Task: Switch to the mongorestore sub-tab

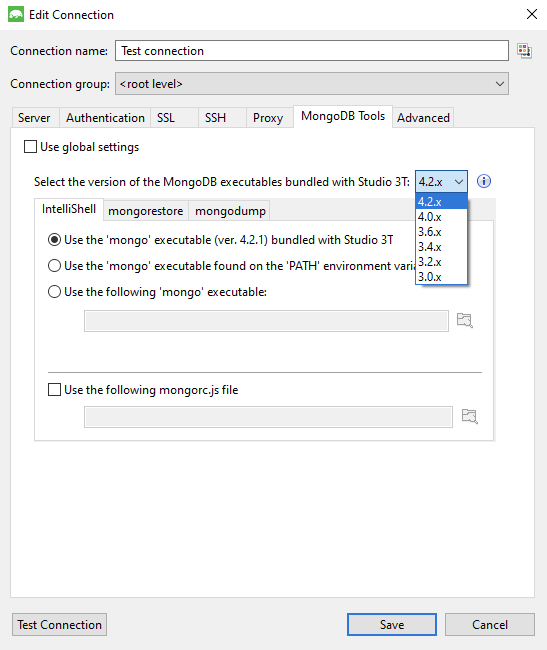Action: [146, 211]
